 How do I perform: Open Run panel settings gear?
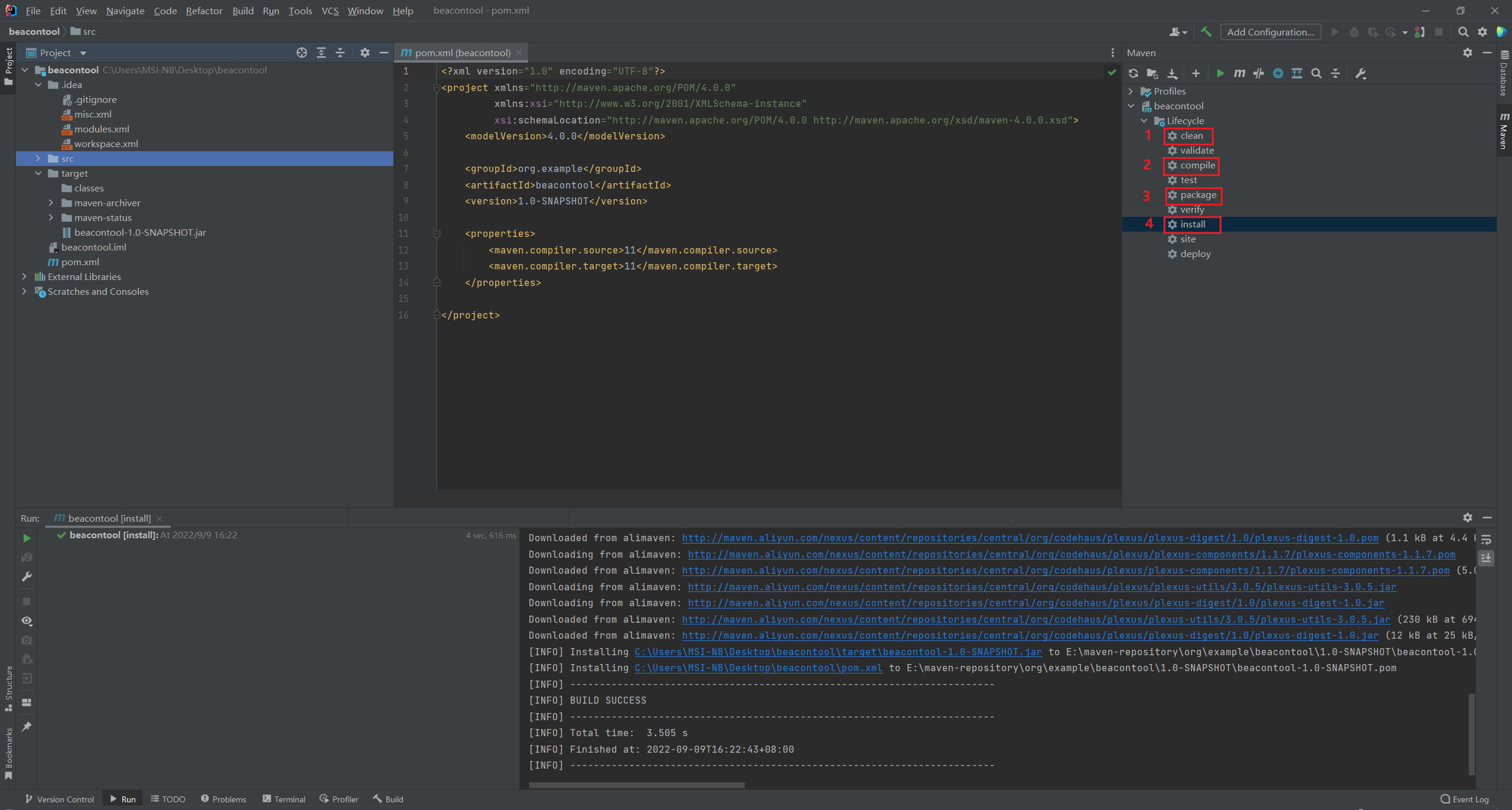[1468, 518]
